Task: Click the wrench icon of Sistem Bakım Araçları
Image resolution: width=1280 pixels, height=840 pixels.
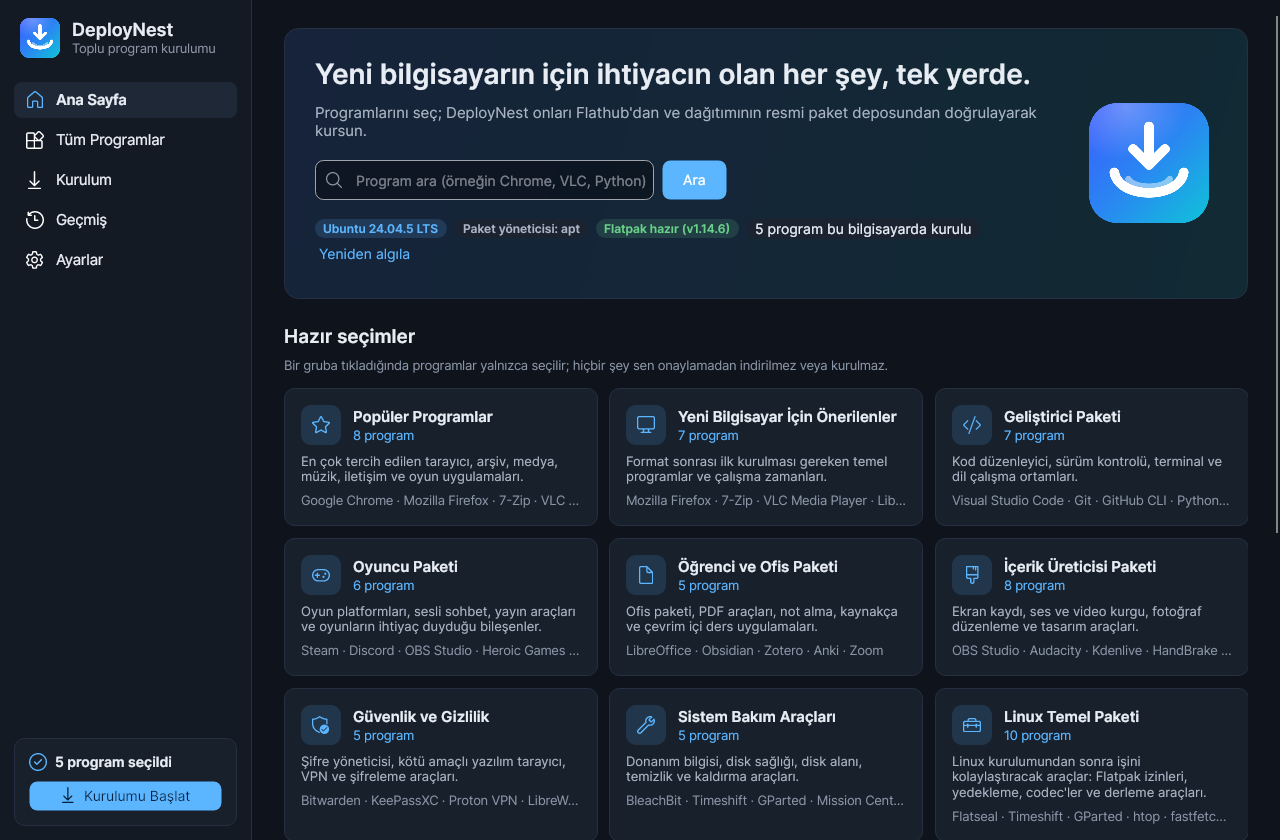Action: (646, 725)
